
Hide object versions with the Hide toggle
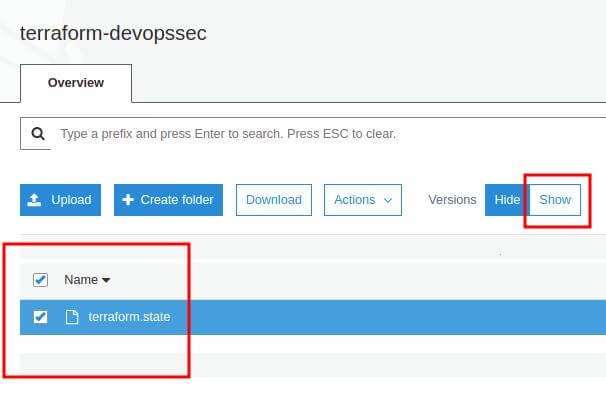(x=507, y=200)
